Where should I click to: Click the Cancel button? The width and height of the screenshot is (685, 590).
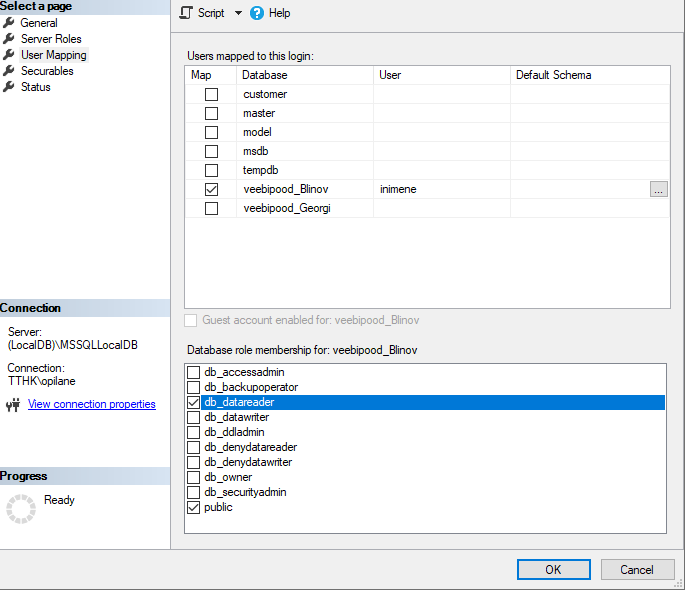coord(637,569)
